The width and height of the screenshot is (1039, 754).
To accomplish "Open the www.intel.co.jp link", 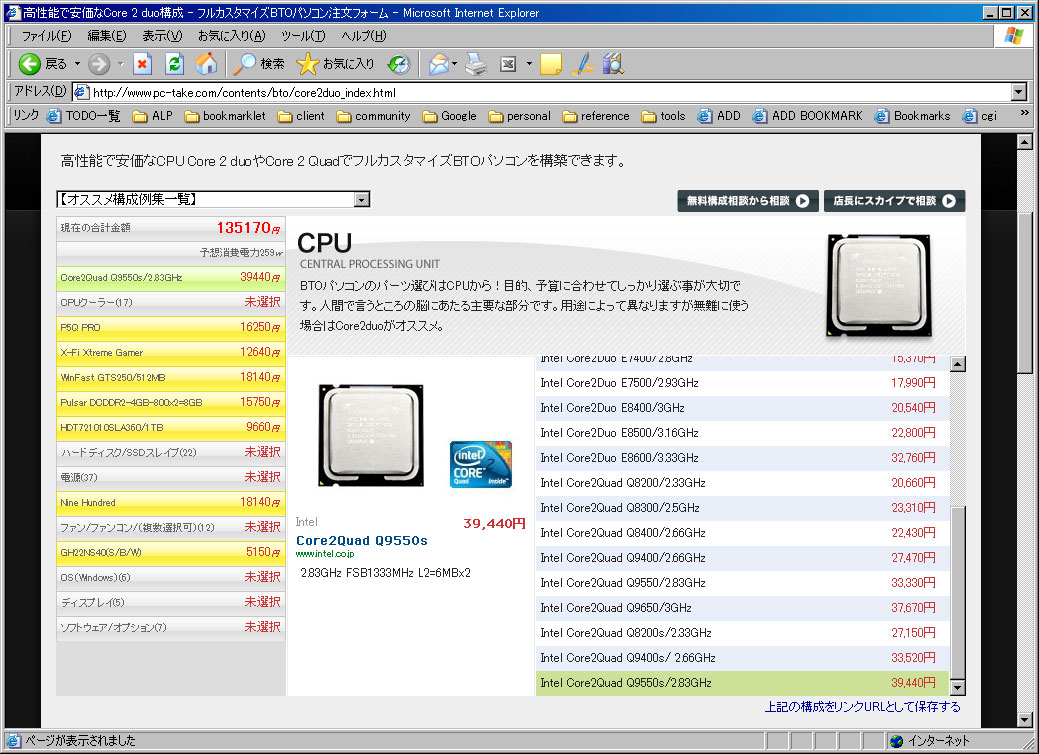I will [325, 554].
